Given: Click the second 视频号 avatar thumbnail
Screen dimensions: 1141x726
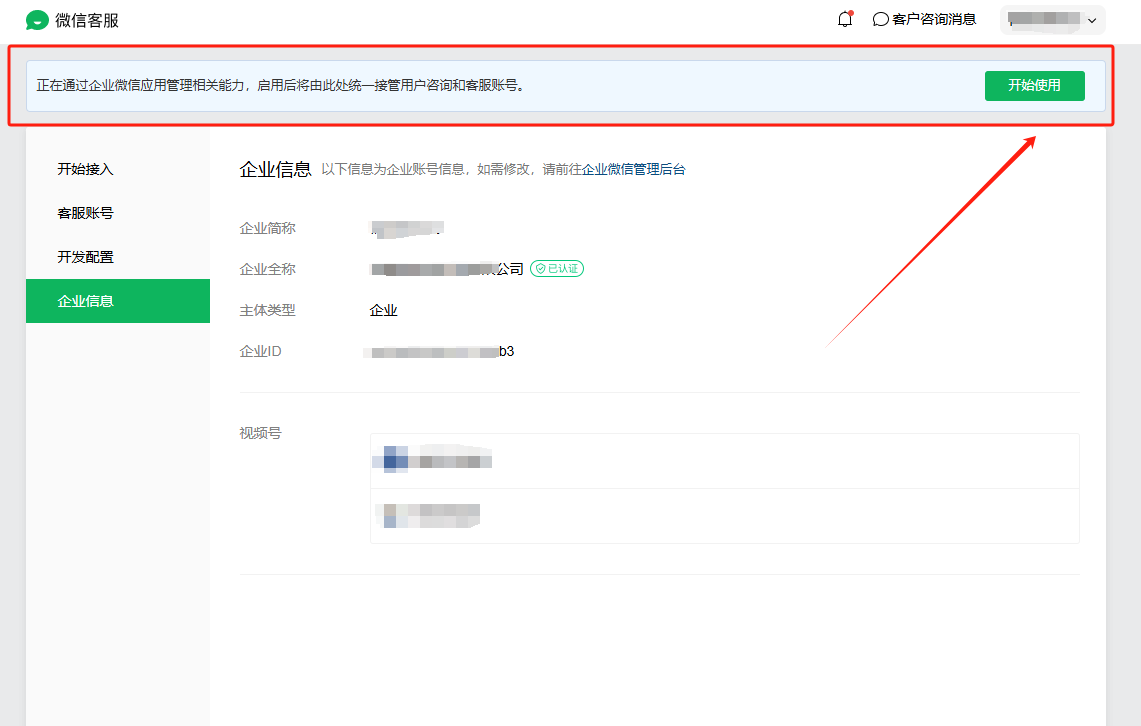Looking at the screenshot, I should [x=391, y=515].
